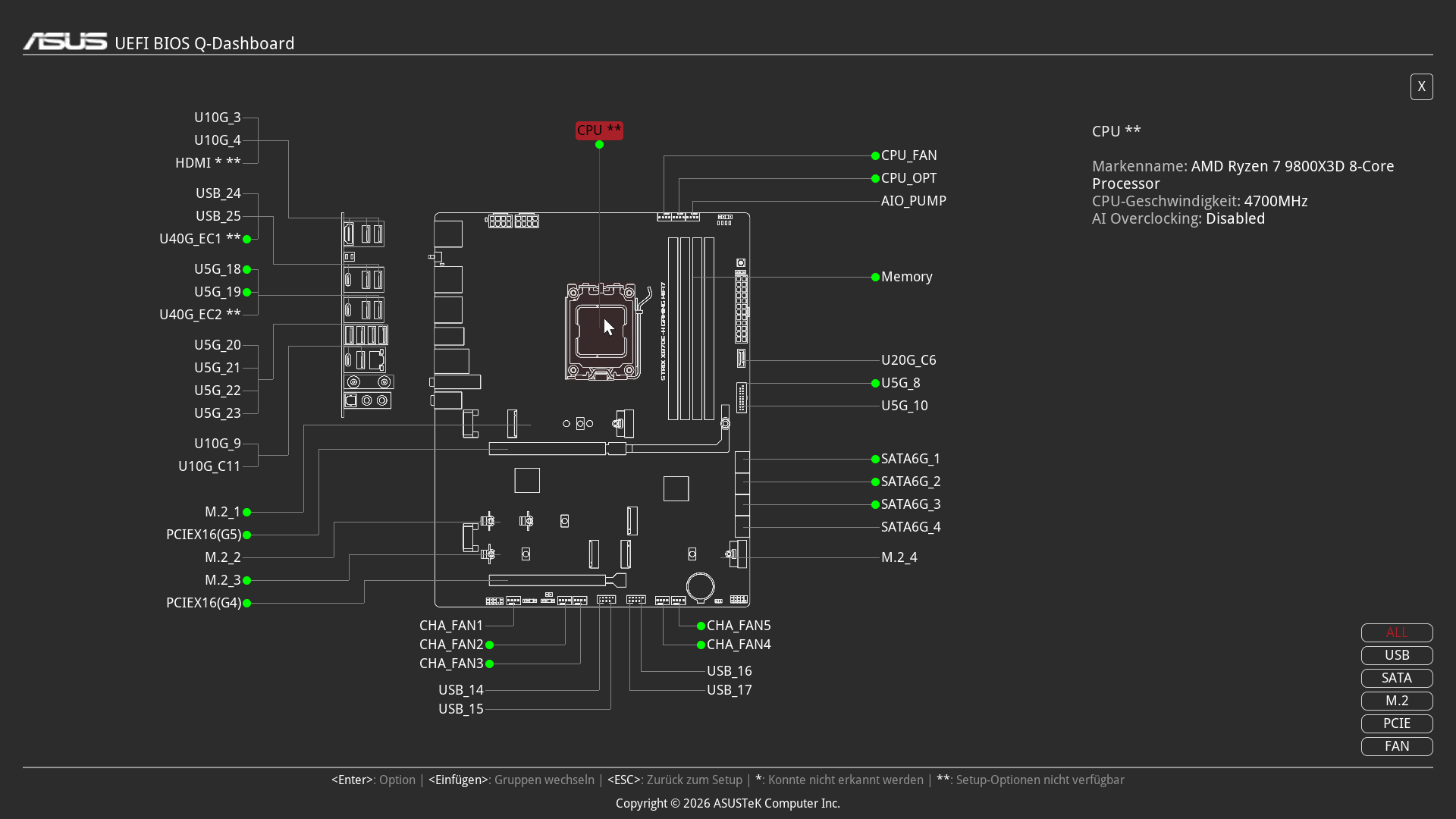The height and width of the screenshot is (819, 1456).
Task: Click the CMOS battery on the board
Action: (700, 586)
